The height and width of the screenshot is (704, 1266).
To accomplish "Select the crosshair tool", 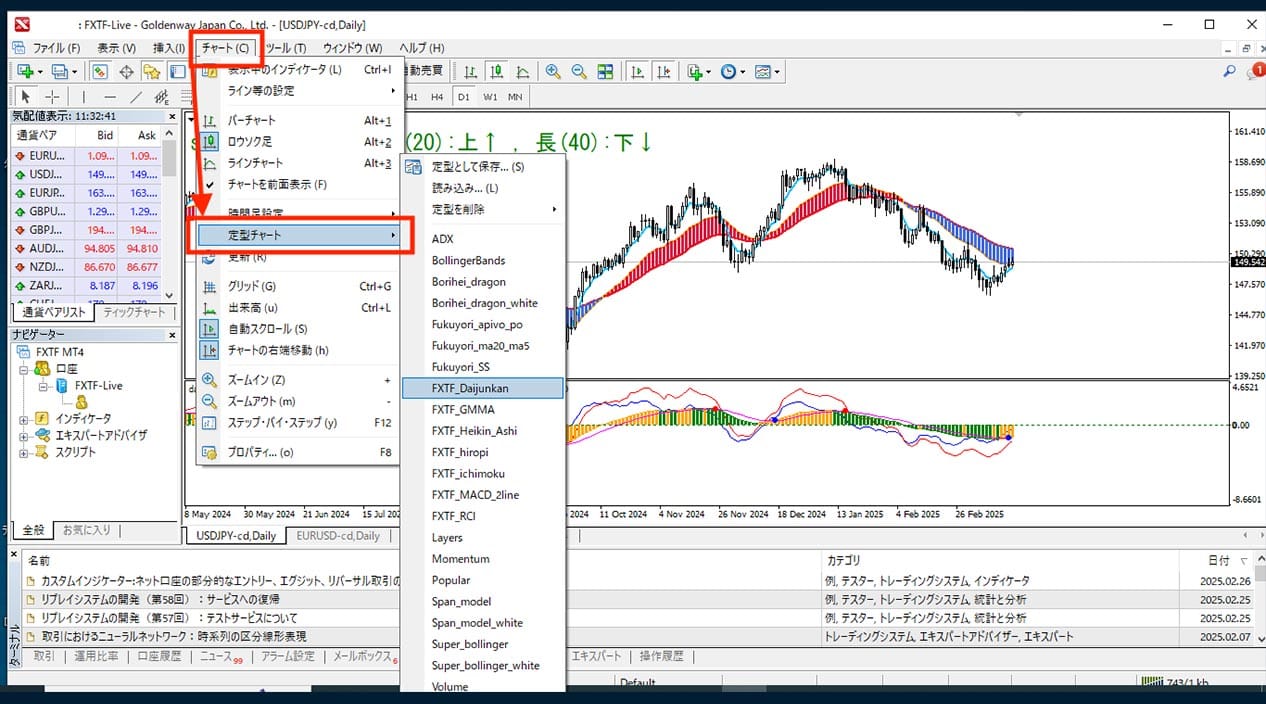I will click(x=52, y=97).
